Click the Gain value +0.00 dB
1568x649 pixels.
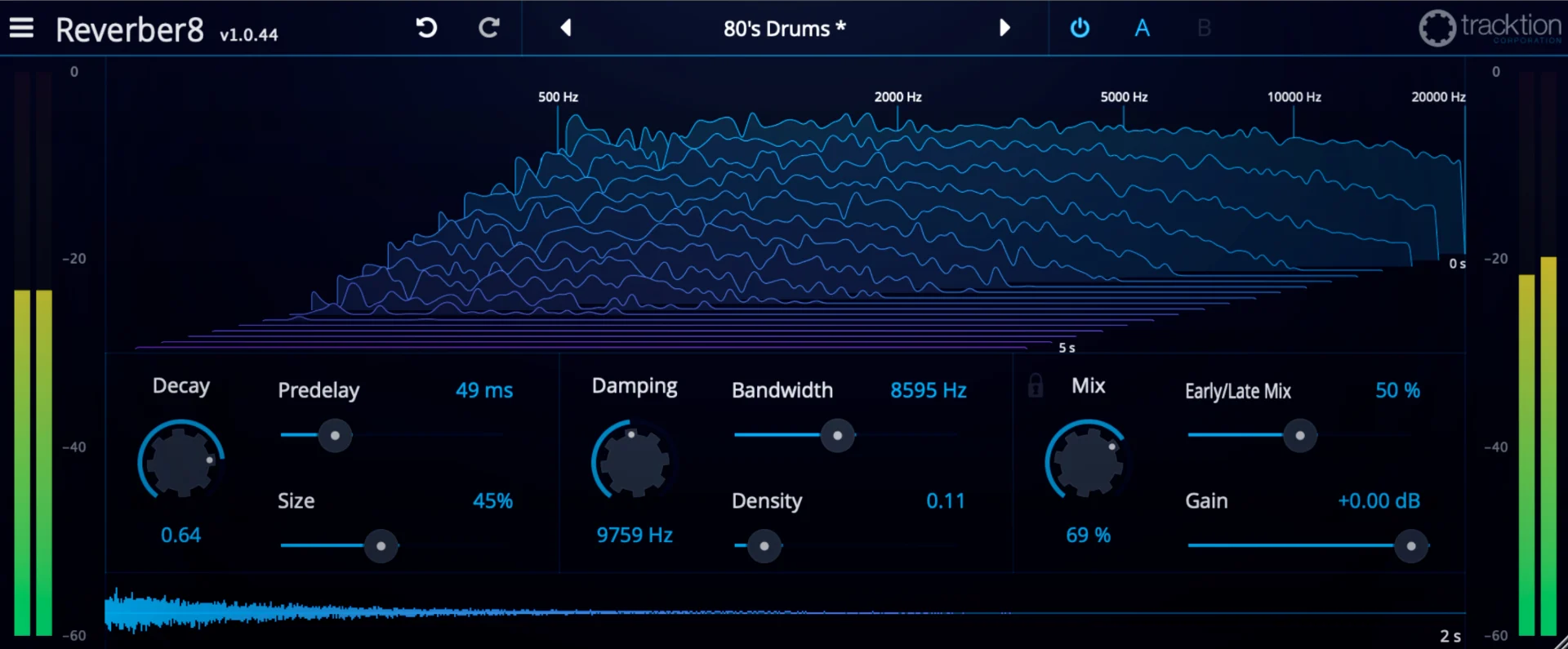click(x=1379, y=500)
